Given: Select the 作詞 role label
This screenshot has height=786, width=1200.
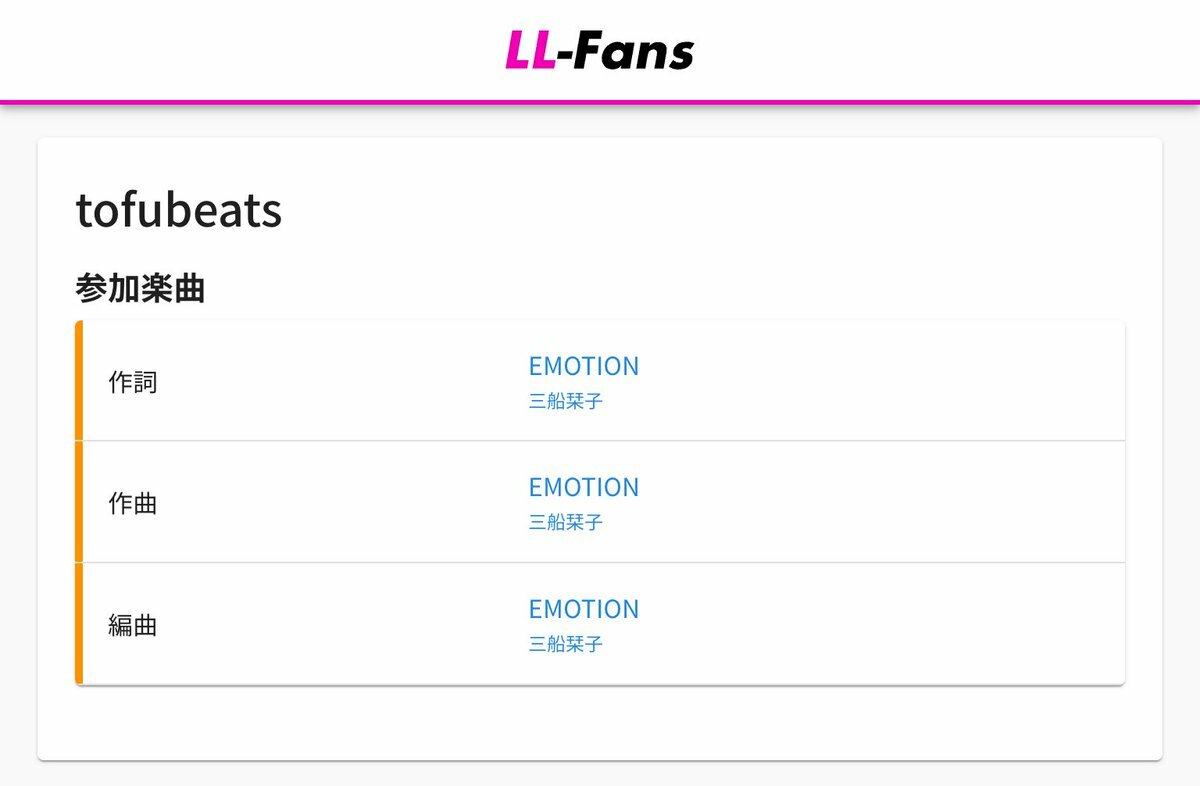Looking at the screenshot, I should click(133, 382).
